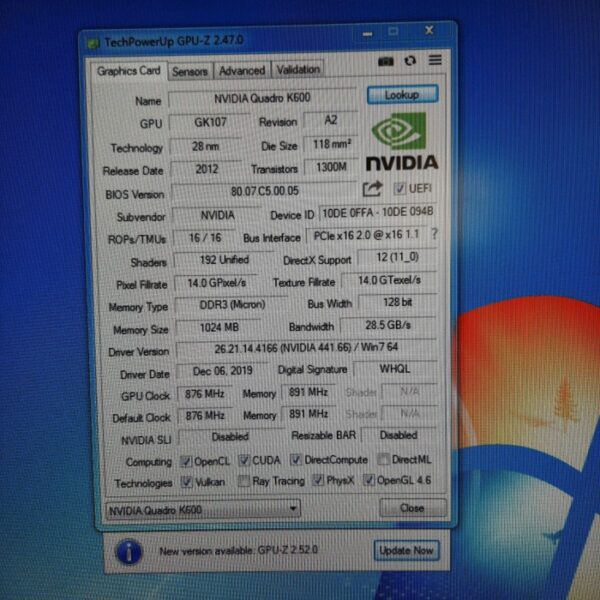The width and height of the screenshot is (600, 600).
Task: Click the NVIDIA logo image
Action: [401, 142]
